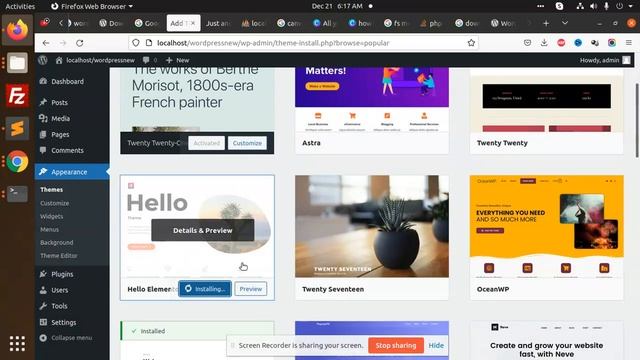Viewport: 640px width, 360px height.
Task: Expand list all tabs chevron
Action: pyautogui.click(x=565, y=23)
